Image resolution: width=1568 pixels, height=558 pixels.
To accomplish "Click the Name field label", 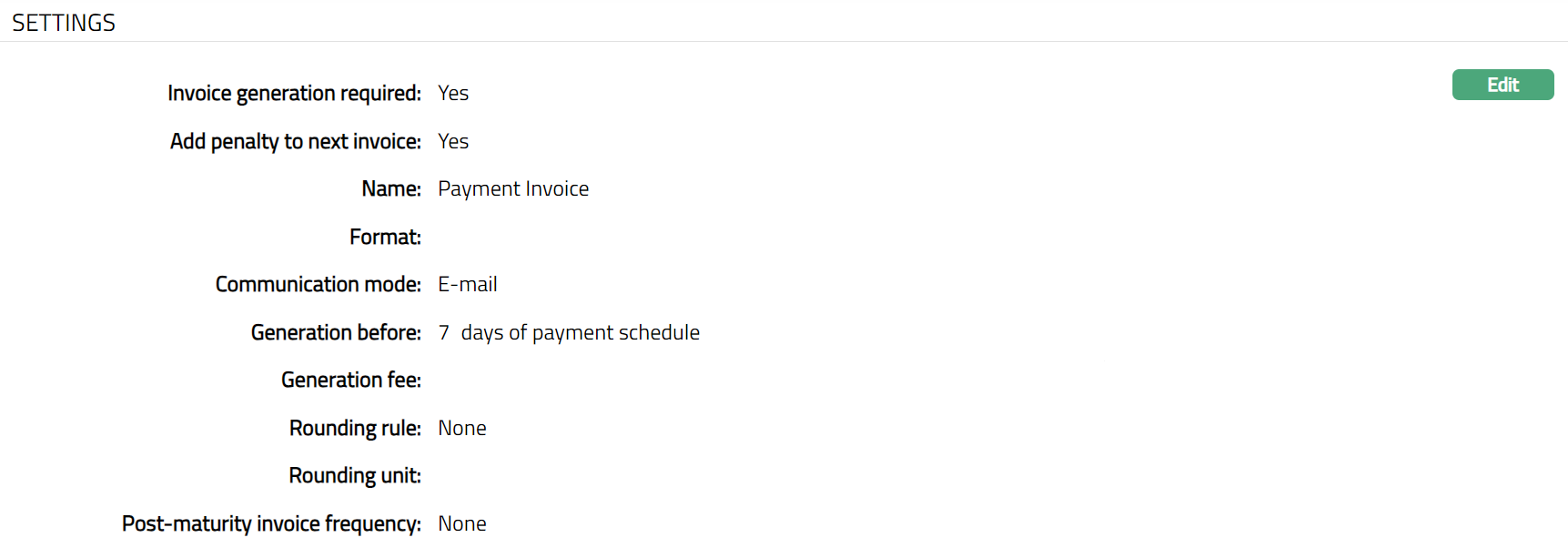I will point(391,188).
